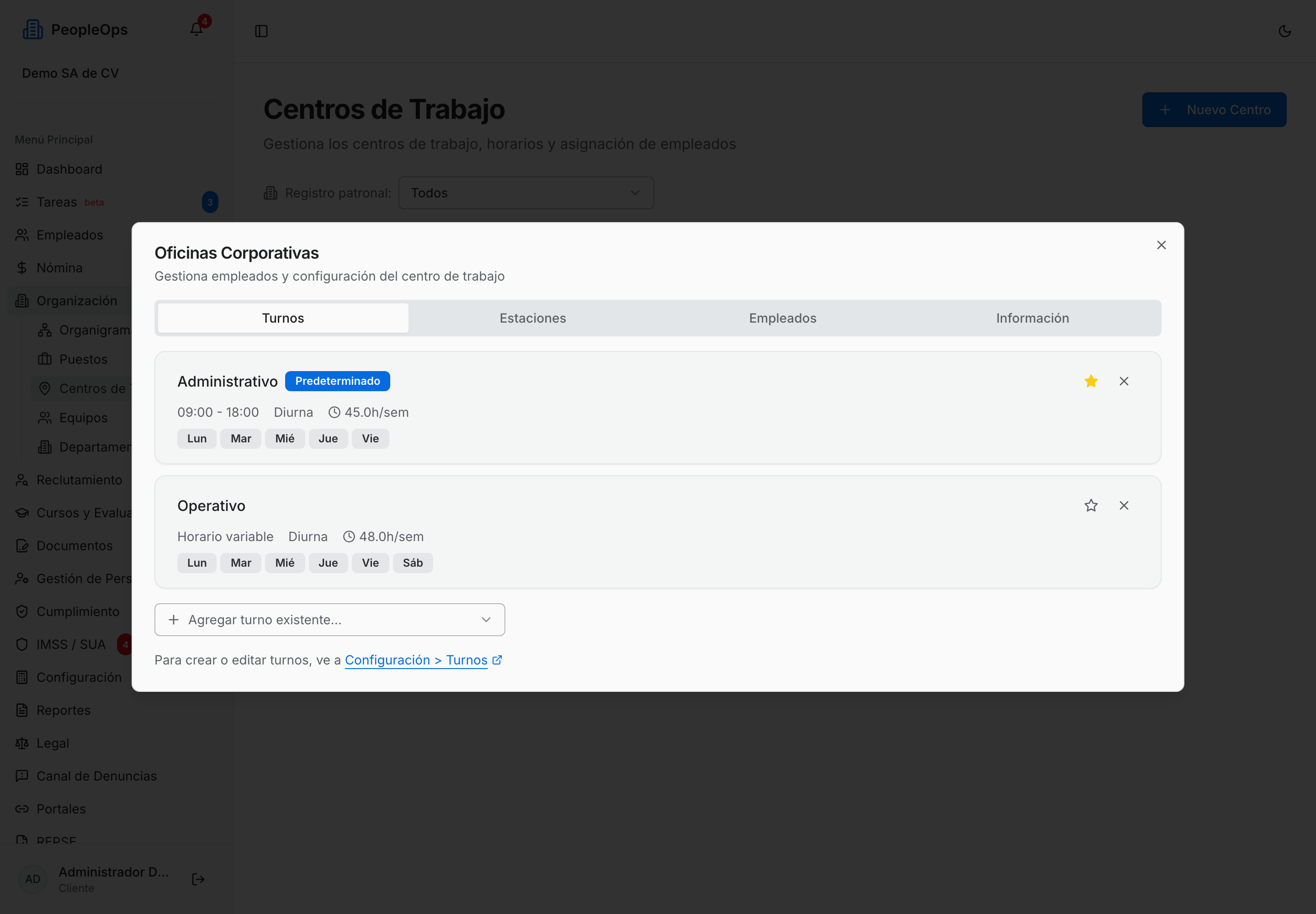This screenshot has height=914, width=1316.
Task: Open the Estaciones tab
Action: (x=533, y=318)
